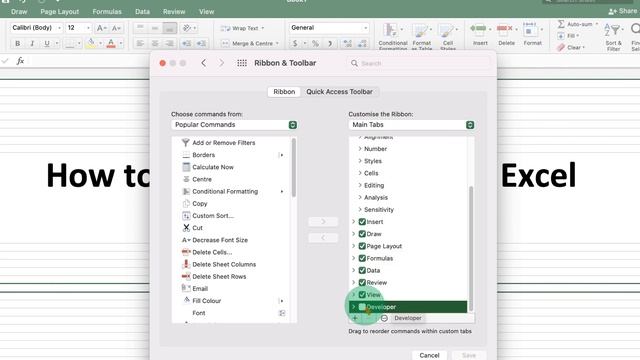Uncheck the View tab checkbox

click(362, 295)
